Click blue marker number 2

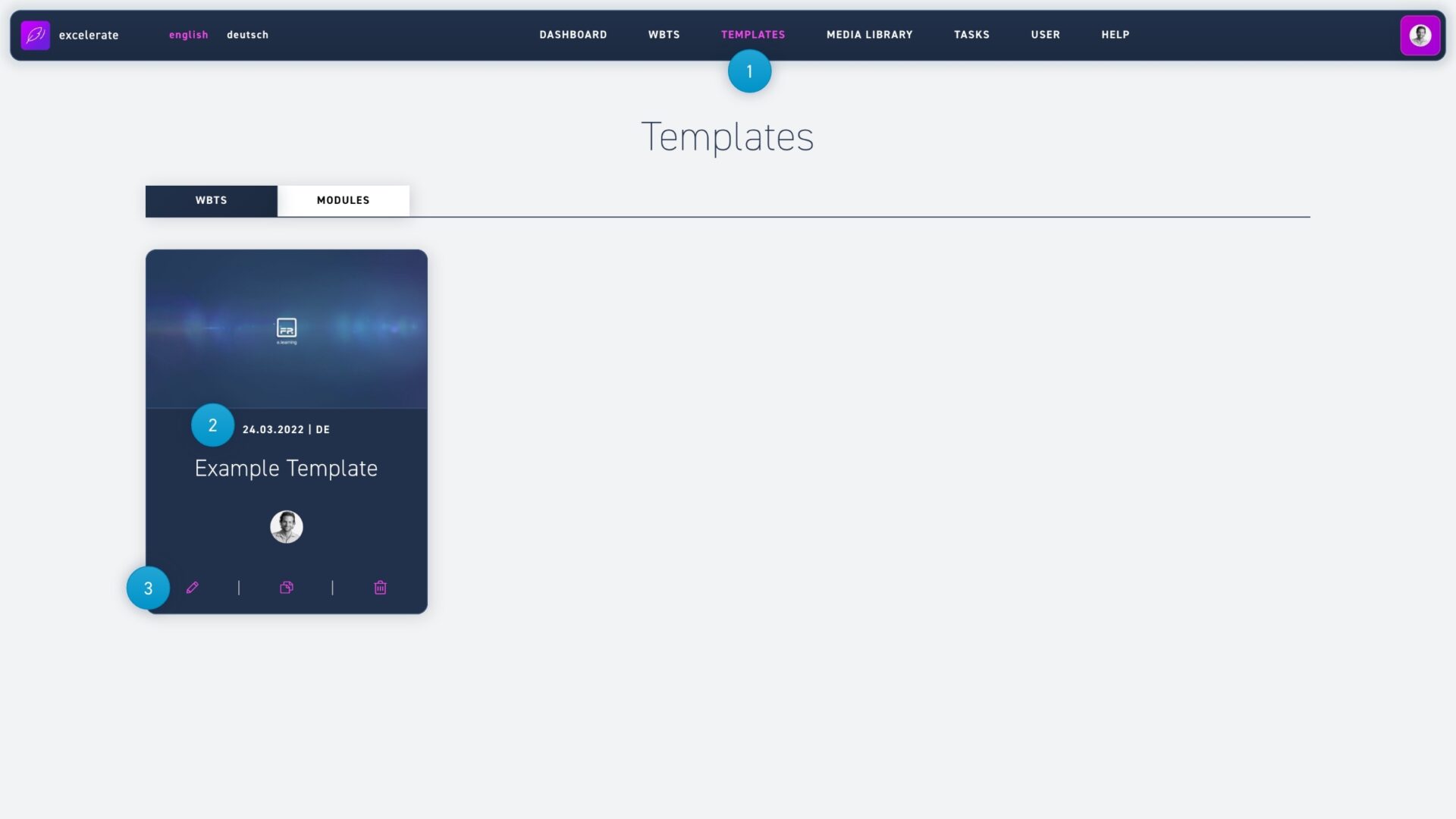pyautogui.click(x=212, y=425)
